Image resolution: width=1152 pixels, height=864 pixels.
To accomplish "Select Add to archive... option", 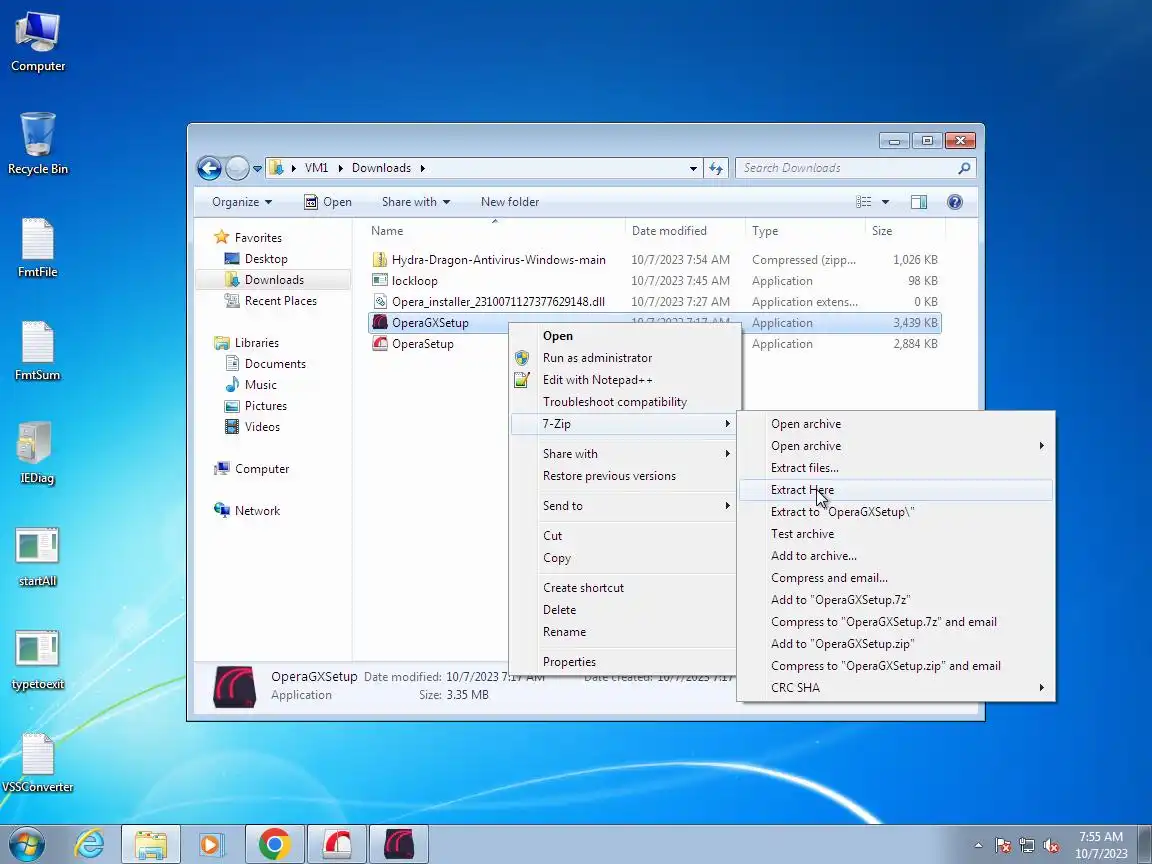I will (896, 556).
